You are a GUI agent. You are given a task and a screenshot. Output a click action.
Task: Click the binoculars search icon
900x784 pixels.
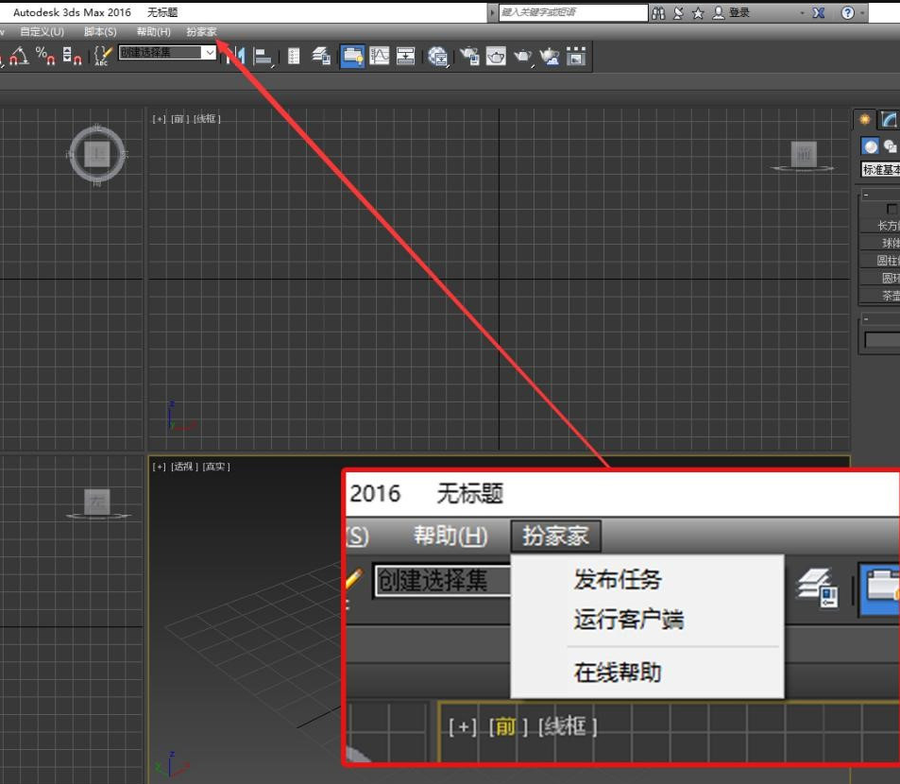tap(658, 13)
